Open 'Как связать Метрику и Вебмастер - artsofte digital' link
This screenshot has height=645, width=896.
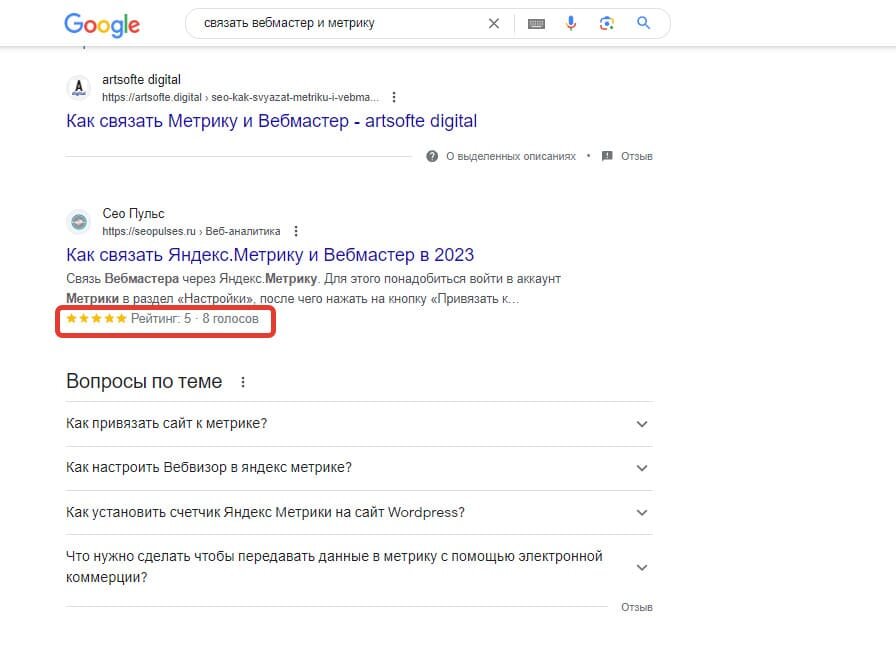tap(271, 121)
